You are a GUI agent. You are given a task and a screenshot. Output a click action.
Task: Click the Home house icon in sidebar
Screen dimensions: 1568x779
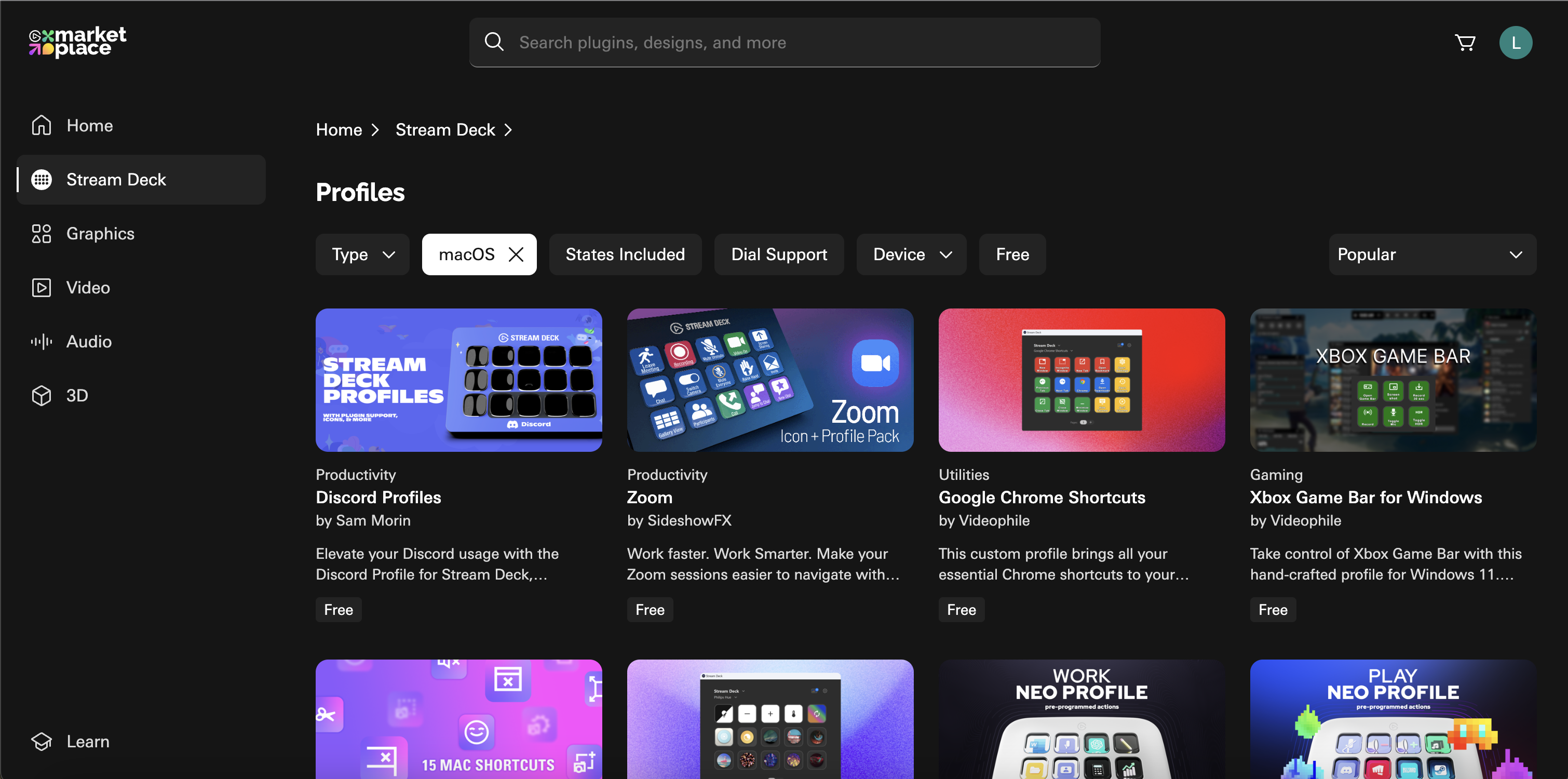[42, 125]
